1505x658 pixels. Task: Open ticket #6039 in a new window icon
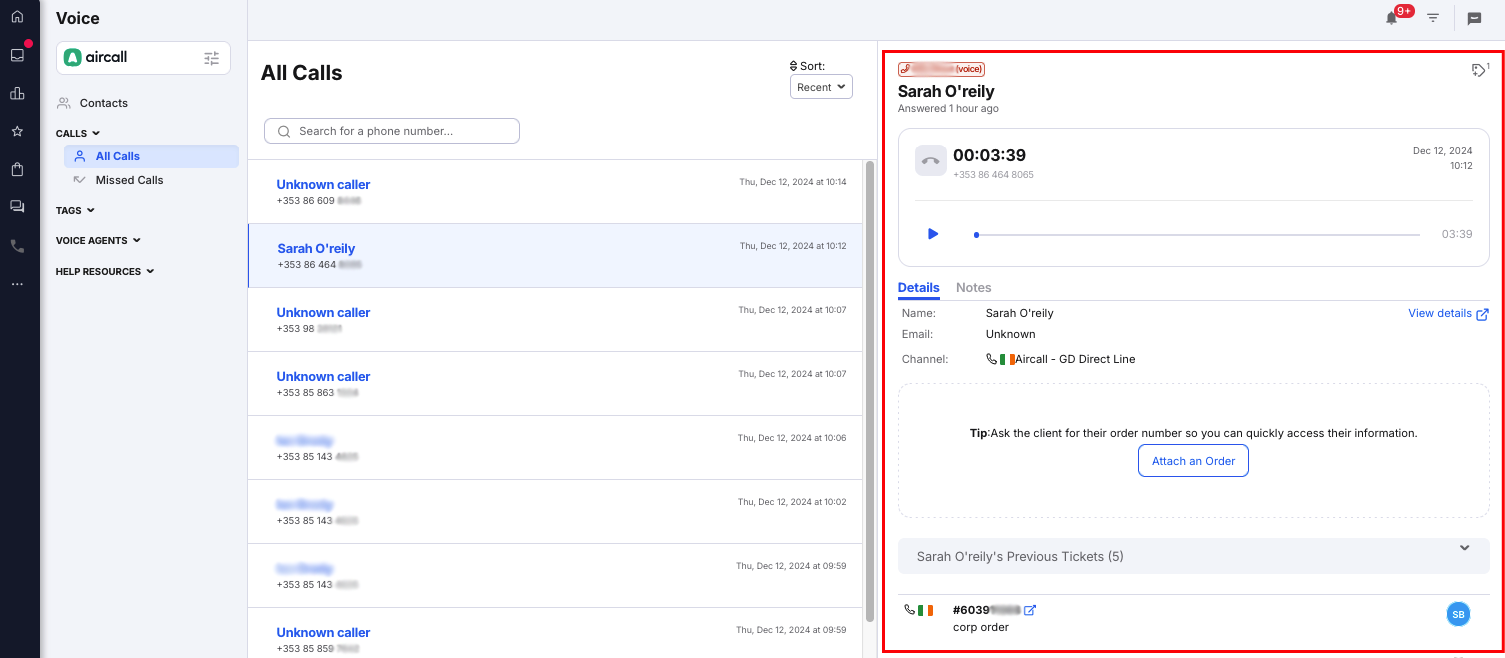click(1030, 610)
